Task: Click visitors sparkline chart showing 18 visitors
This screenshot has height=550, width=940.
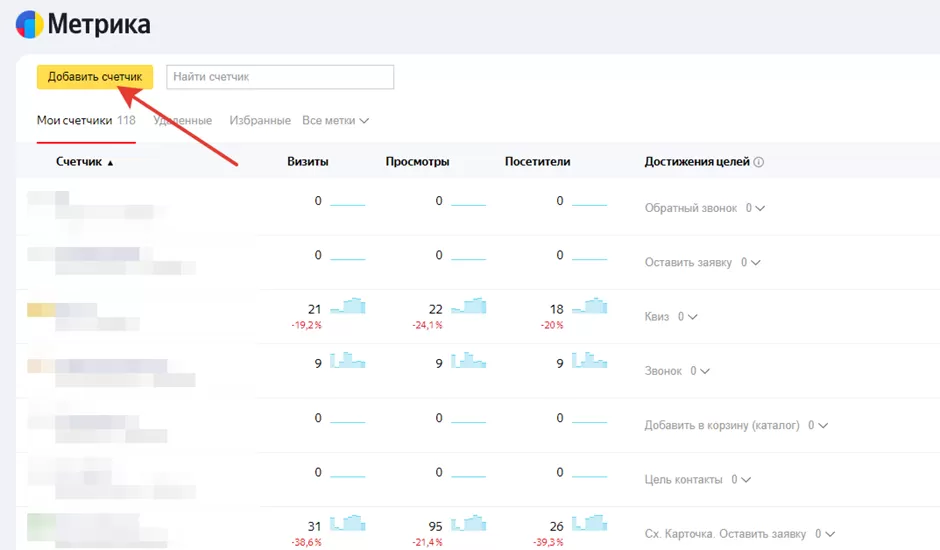Action: coord(589,306)
